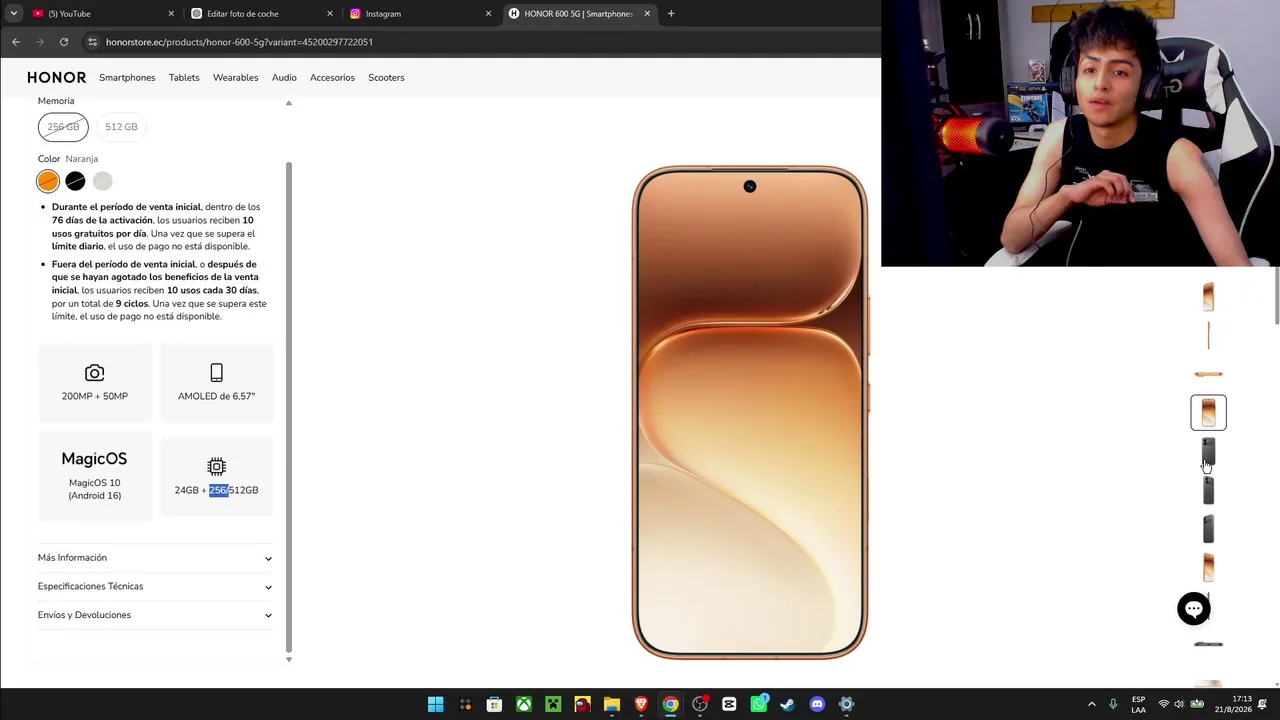This screenshot has height=720, width=1280.
Task: Select the 512 GB memory option
Action: pyautogui.click(x=121, y=127)
